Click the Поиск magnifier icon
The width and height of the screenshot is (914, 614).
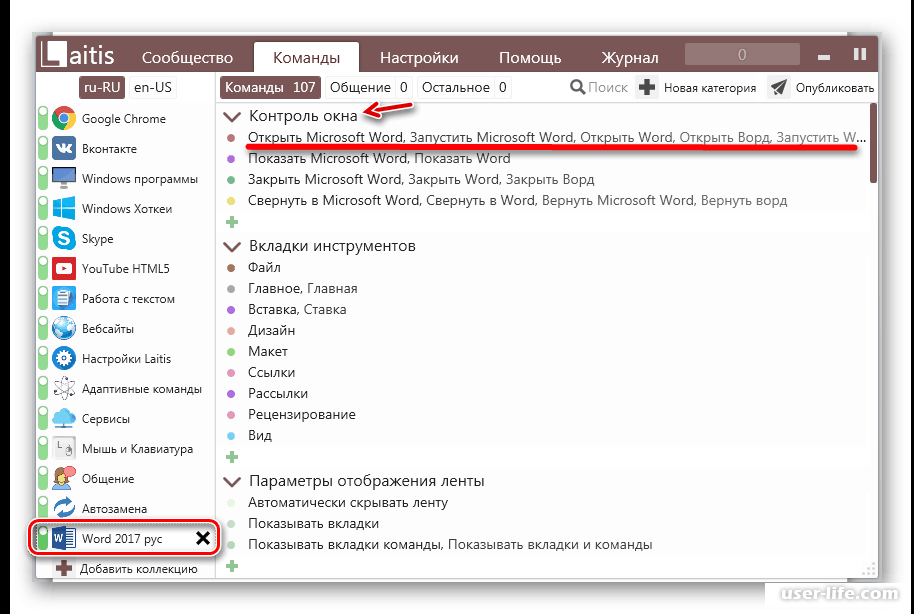pos(577,87)
